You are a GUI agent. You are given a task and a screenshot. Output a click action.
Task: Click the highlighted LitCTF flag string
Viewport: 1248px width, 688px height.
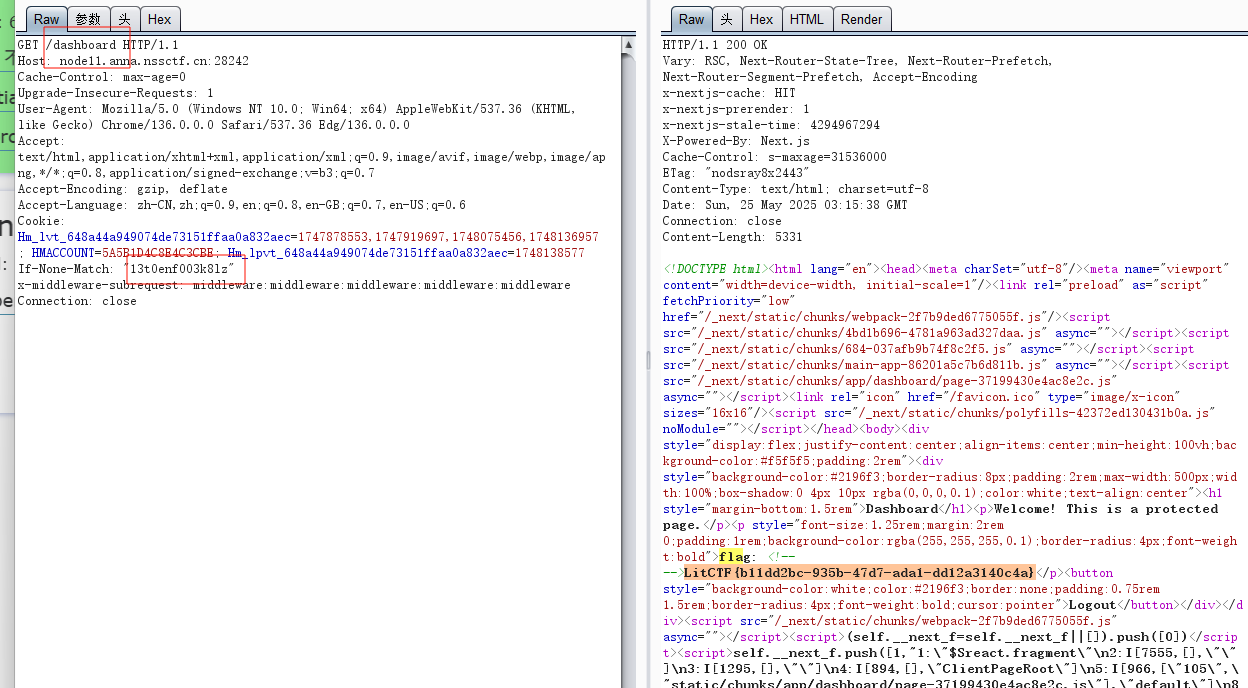[858, 573]
